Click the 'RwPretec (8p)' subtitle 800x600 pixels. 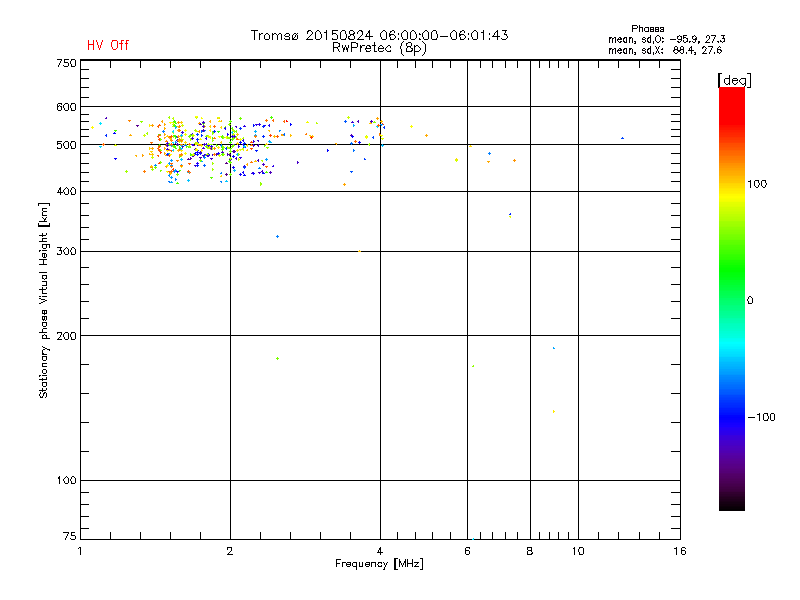(x=379, y=48)
